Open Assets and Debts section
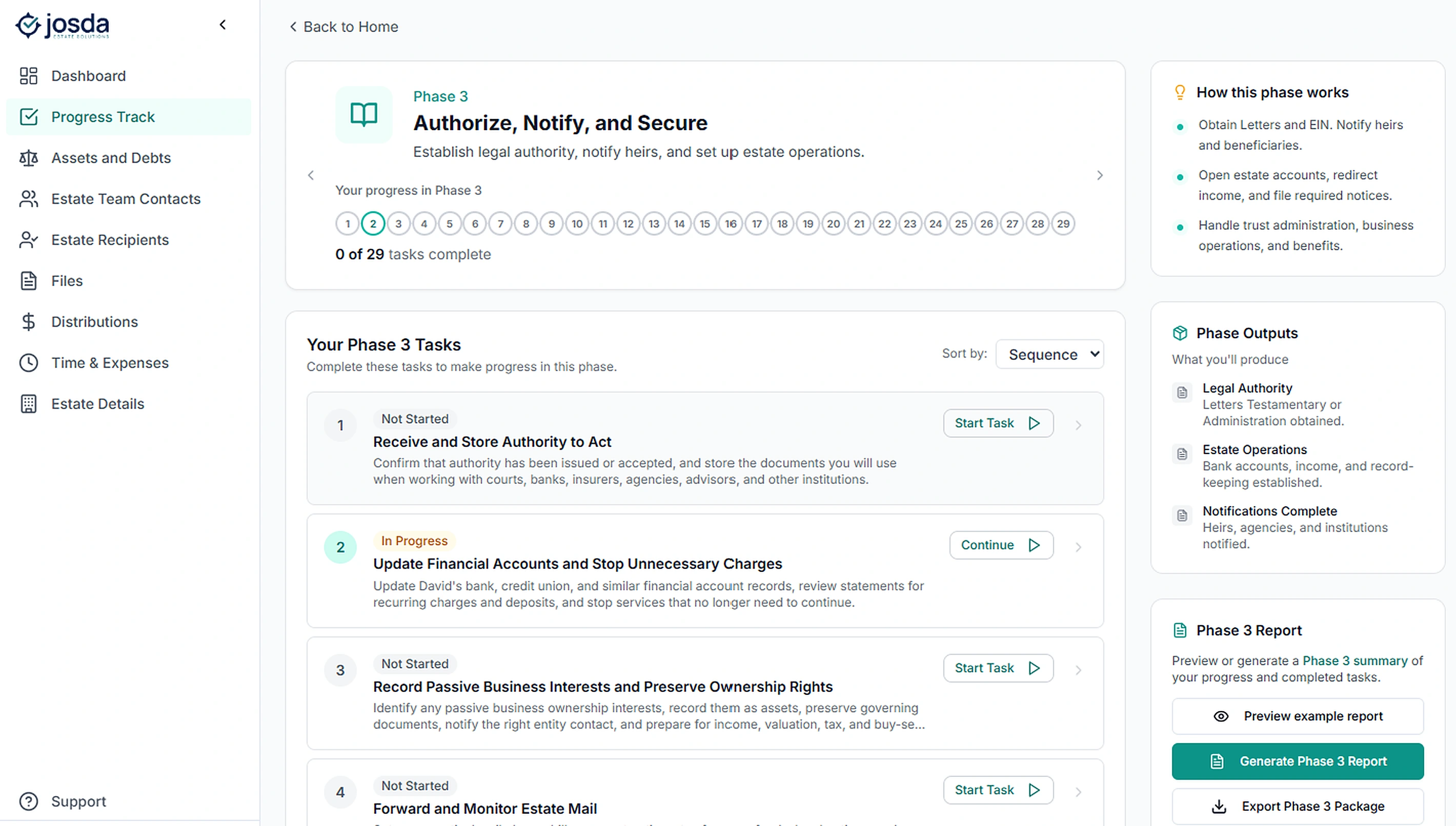Image resolution: width=1456 pixels, height=826 pixels. [128, 158]
